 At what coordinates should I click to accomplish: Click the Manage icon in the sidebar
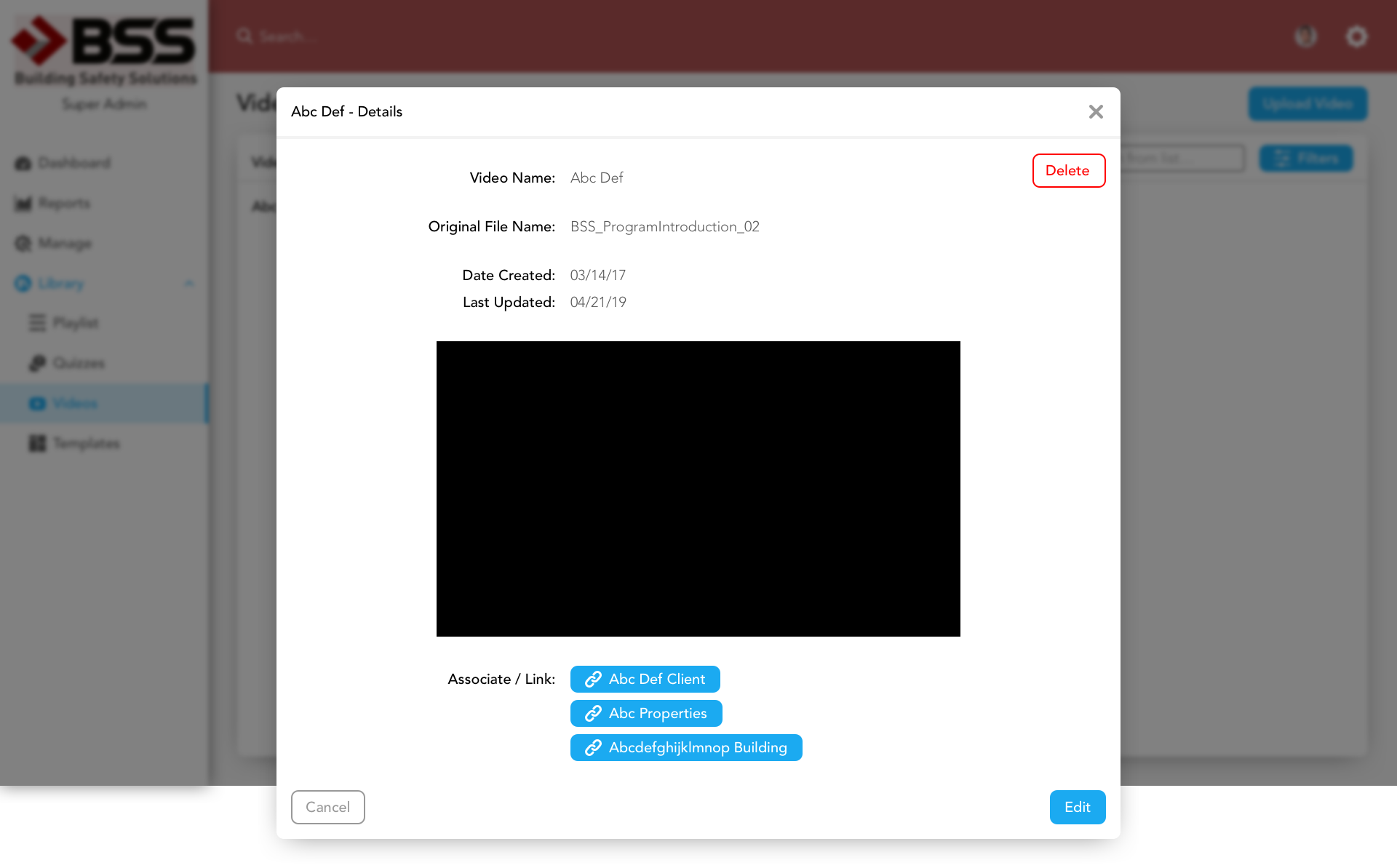point(23,243)
